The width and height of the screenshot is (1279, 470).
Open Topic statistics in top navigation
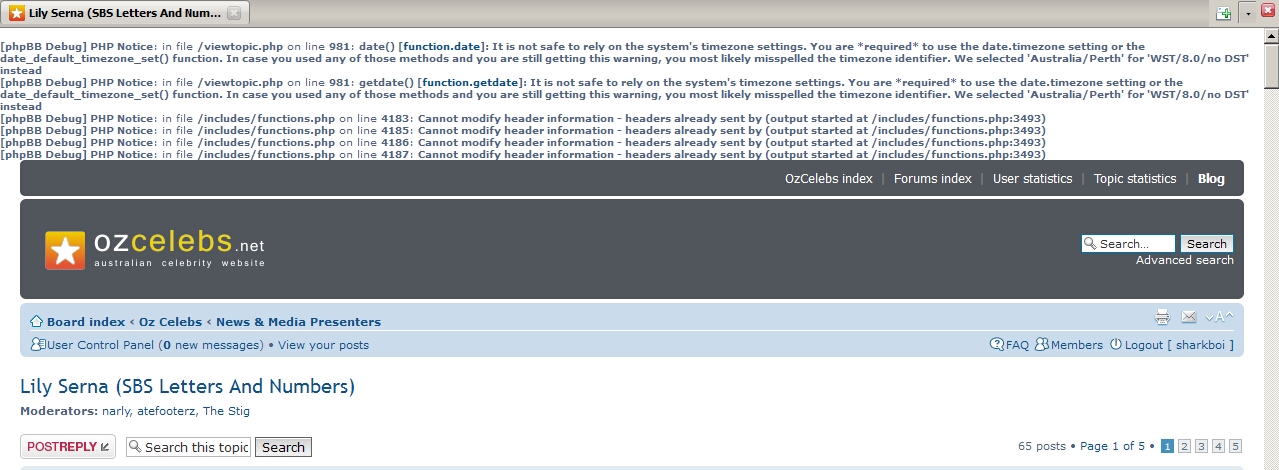point(1134,179)
